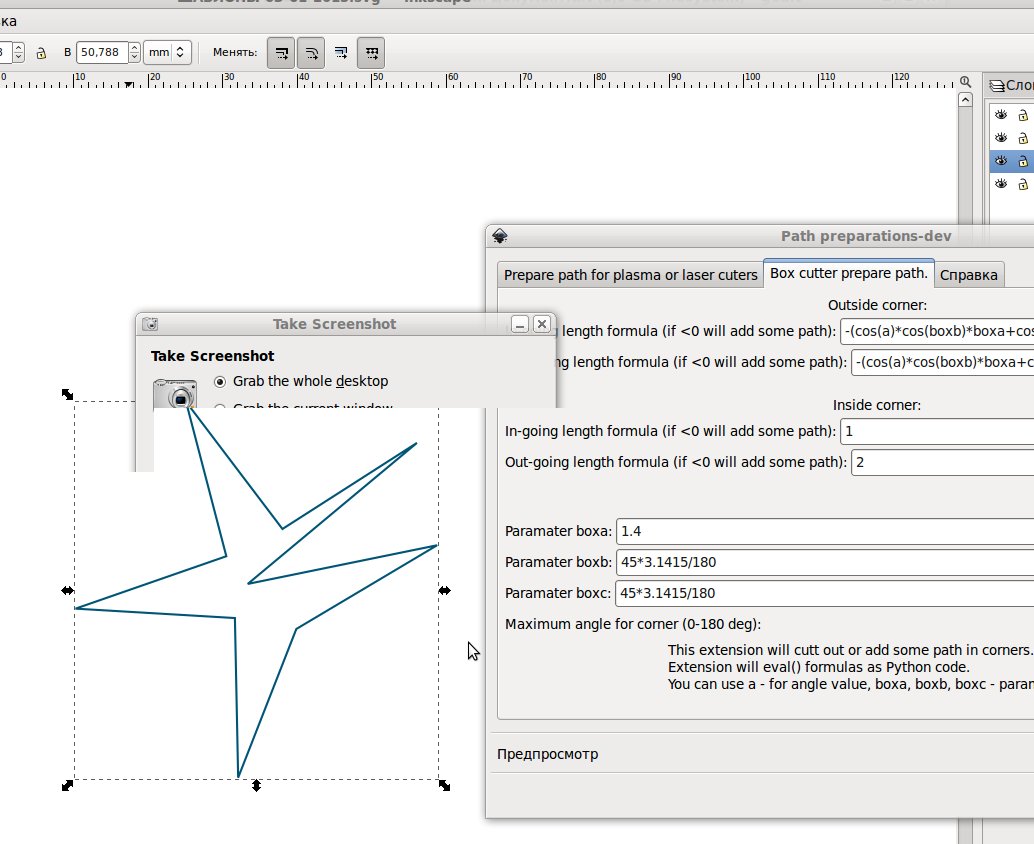This screenshot has width=1034, height=844.
Task: Hide the highlighted layer via eye icon
Action: pos(1001,160)
